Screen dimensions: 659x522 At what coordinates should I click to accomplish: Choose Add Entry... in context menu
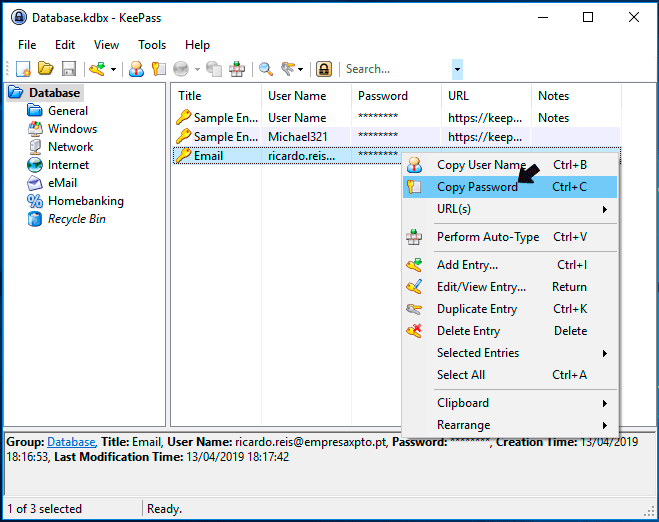509,265
